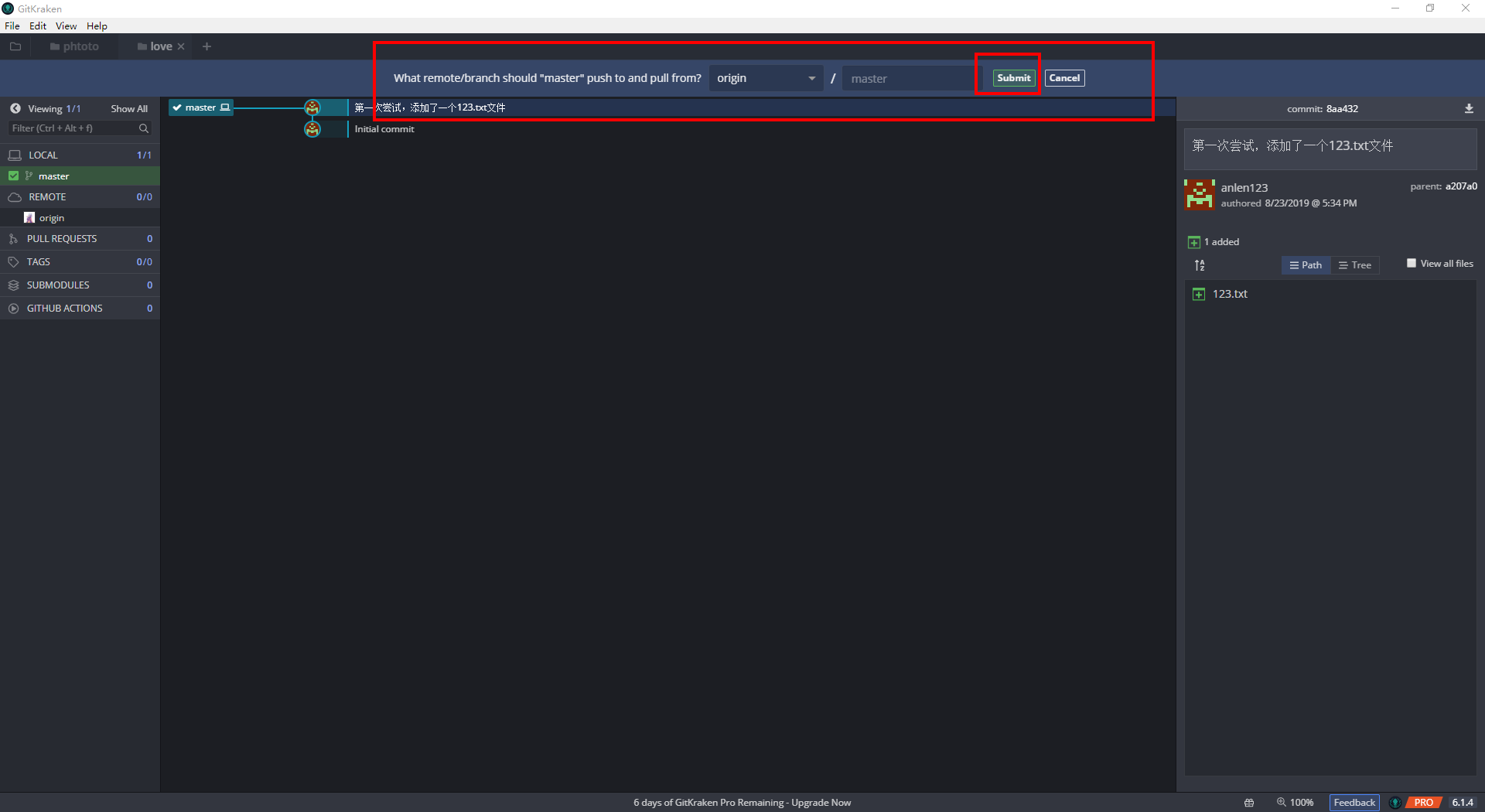Enable the View all files checkbox

click(x=1412, y=264)
